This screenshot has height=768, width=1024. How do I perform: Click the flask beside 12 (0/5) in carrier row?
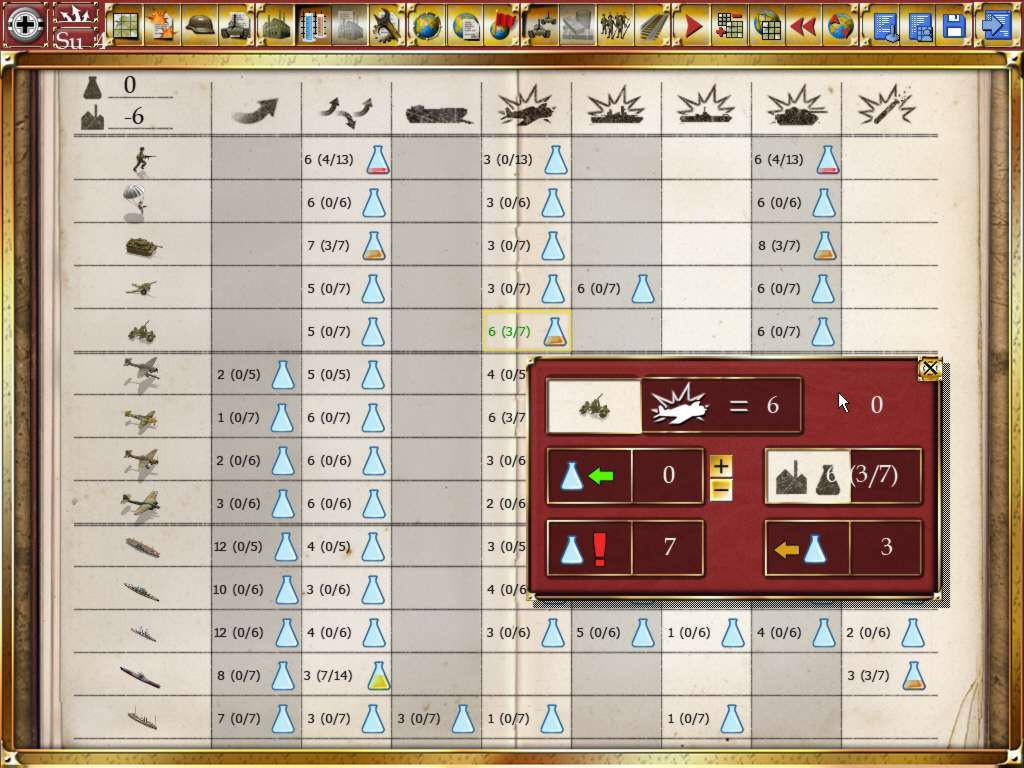[x=287, y=547]
